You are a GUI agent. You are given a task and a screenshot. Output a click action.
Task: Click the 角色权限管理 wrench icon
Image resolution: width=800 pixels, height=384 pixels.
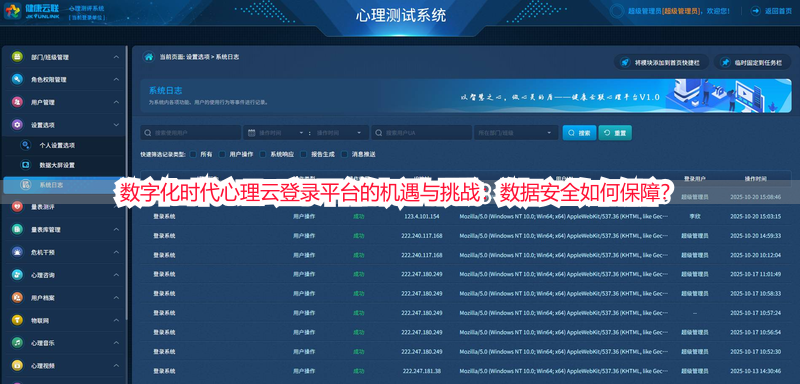click(17, 79)
